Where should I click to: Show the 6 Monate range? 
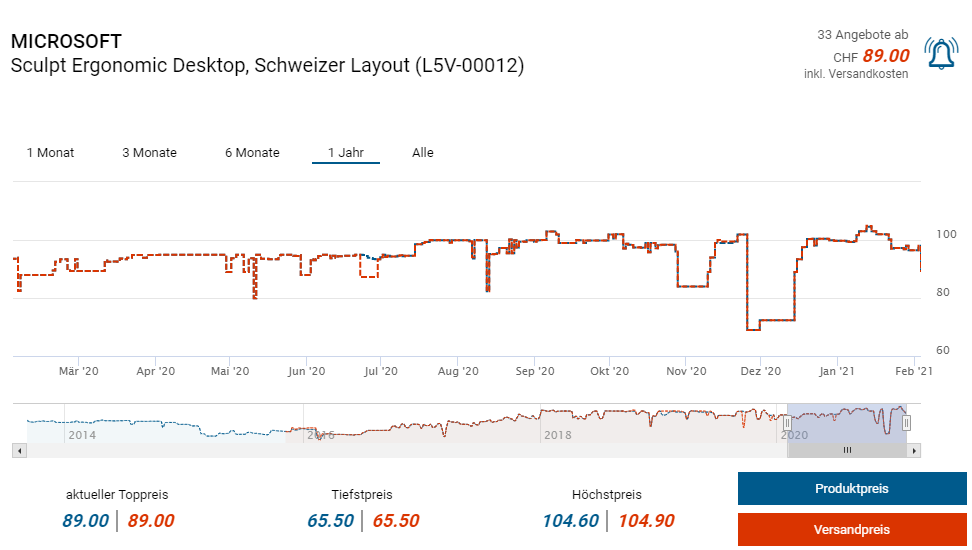[252, 153]
